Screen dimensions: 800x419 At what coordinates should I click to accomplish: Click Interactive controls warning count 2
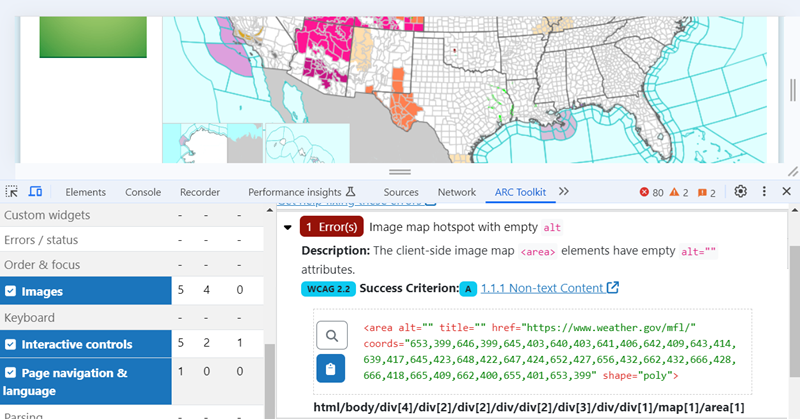206,343
